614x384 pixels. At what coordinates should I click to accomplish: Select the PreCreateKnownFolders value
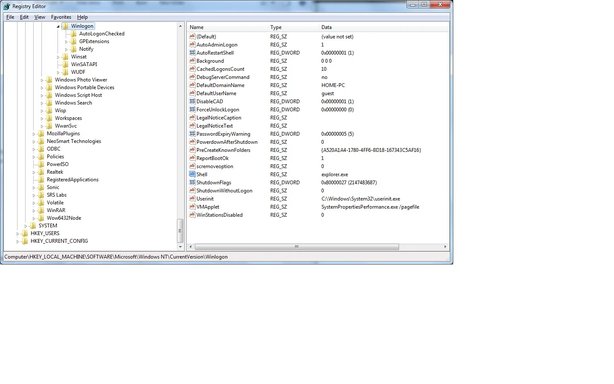click(223, 150)
